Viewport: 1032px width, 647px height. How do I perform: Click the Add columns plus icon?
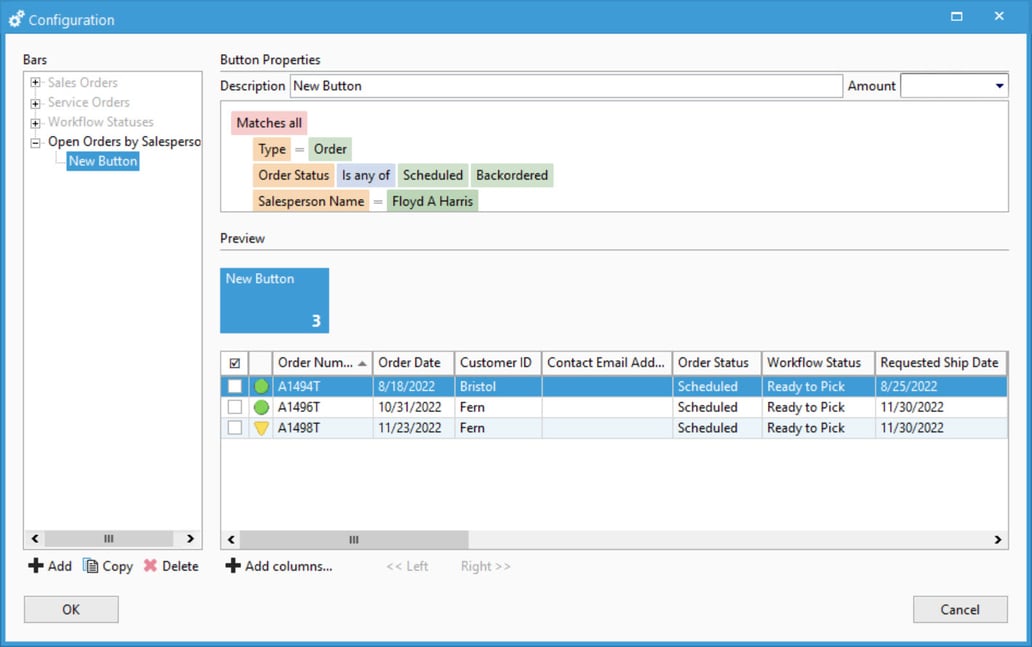[233, 566]
